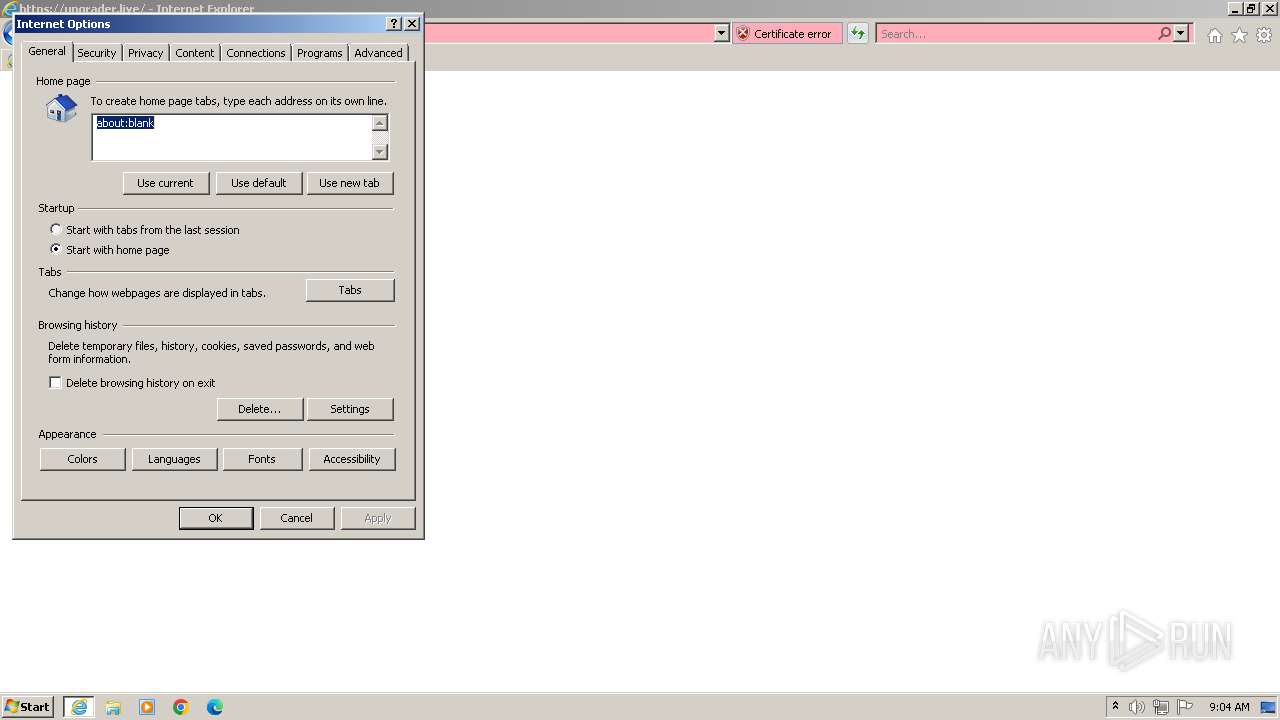Open the Action Center flag icon
The height and width of the screenshot is (720, 1280).
pos(1185,707)
